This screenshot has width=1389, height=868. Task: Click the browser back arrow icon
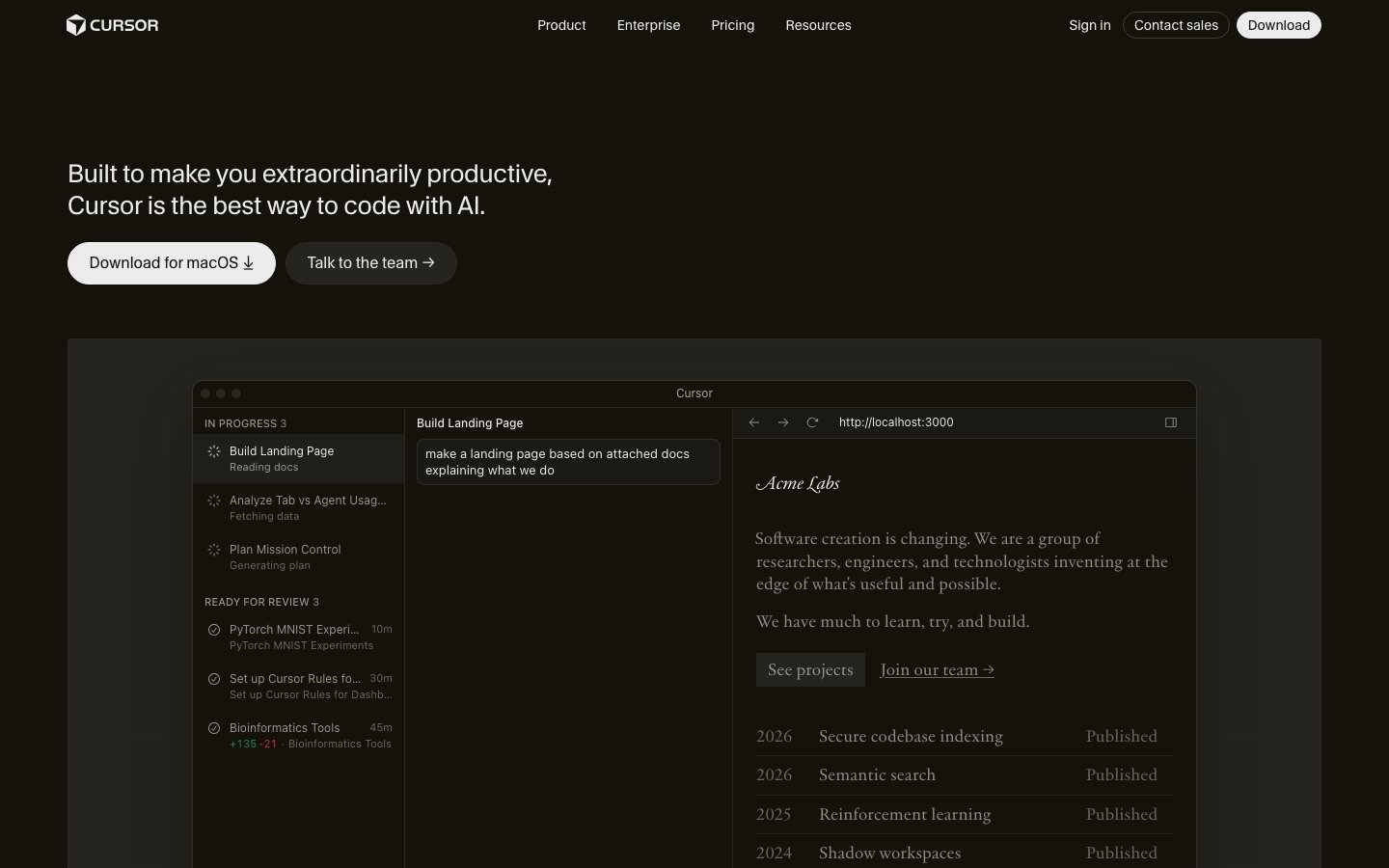click(754, 422)
